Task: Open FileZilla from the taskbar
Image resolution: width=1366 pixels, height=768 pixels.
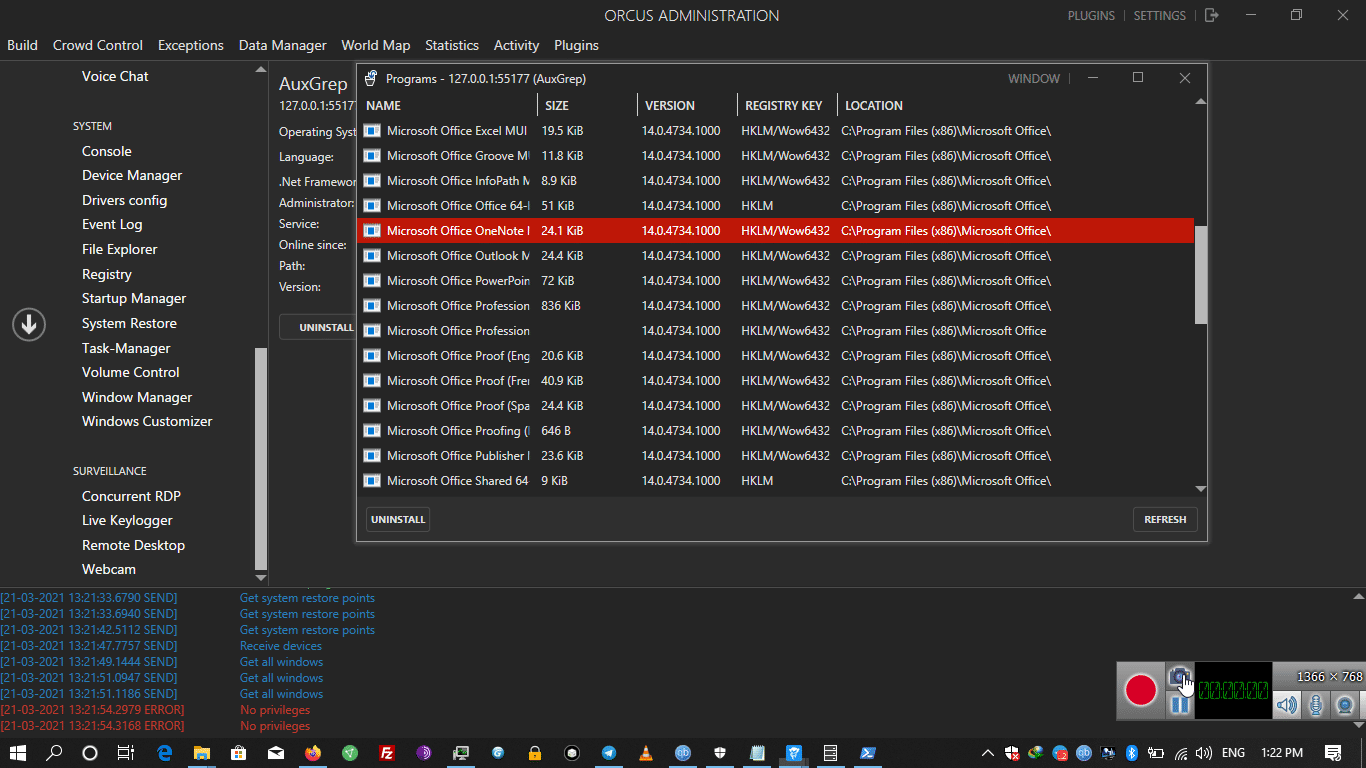Action: pyautogui.click(x=386, y=753)
